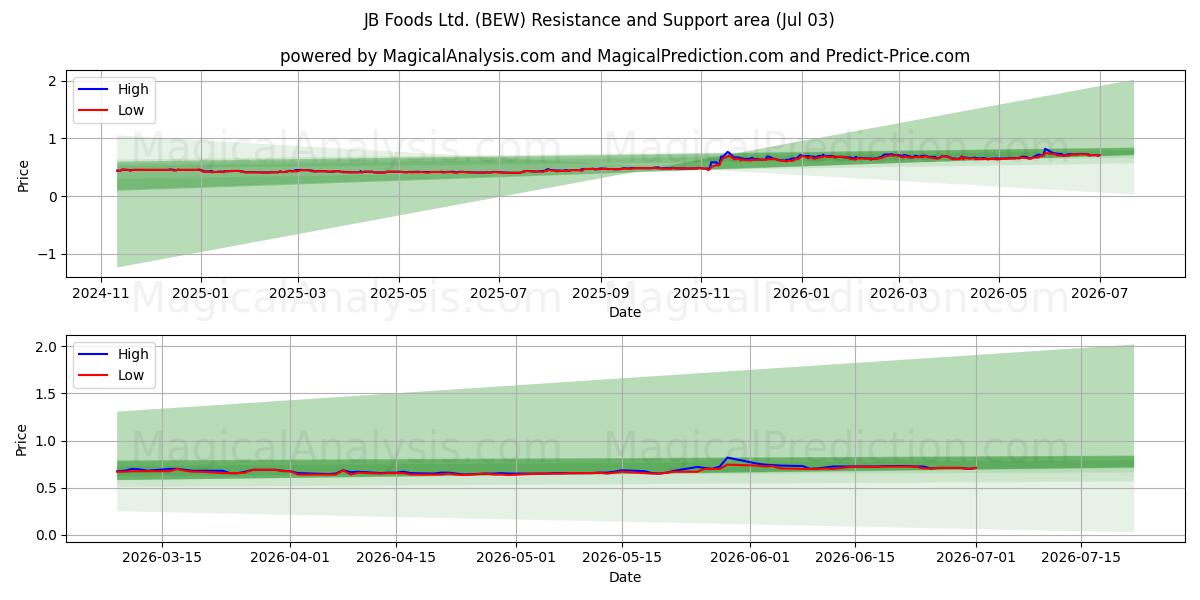Click the '2026-01' date tick label
The height and width of the screenshot is (600, 1200).
click(801, 293)
